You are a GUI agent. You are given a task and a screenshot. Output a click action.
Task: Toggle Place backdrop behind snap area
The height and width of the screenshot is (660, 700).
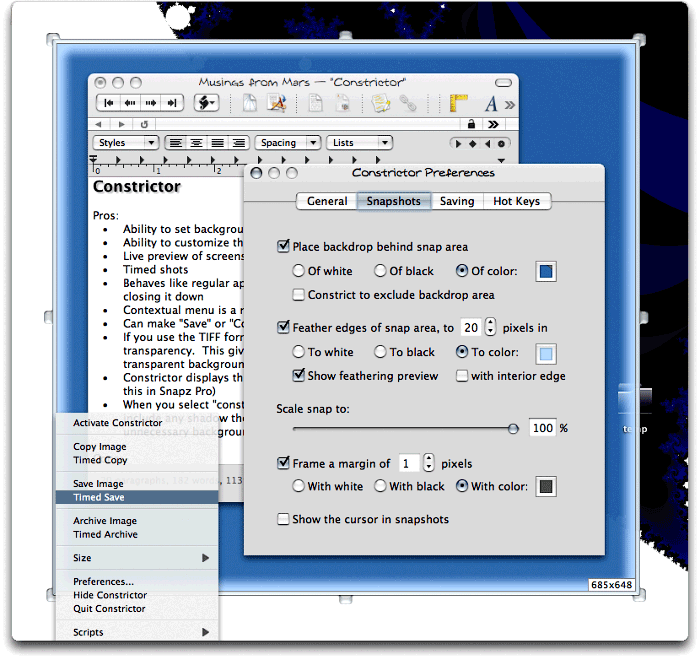(x=283, y=246)
